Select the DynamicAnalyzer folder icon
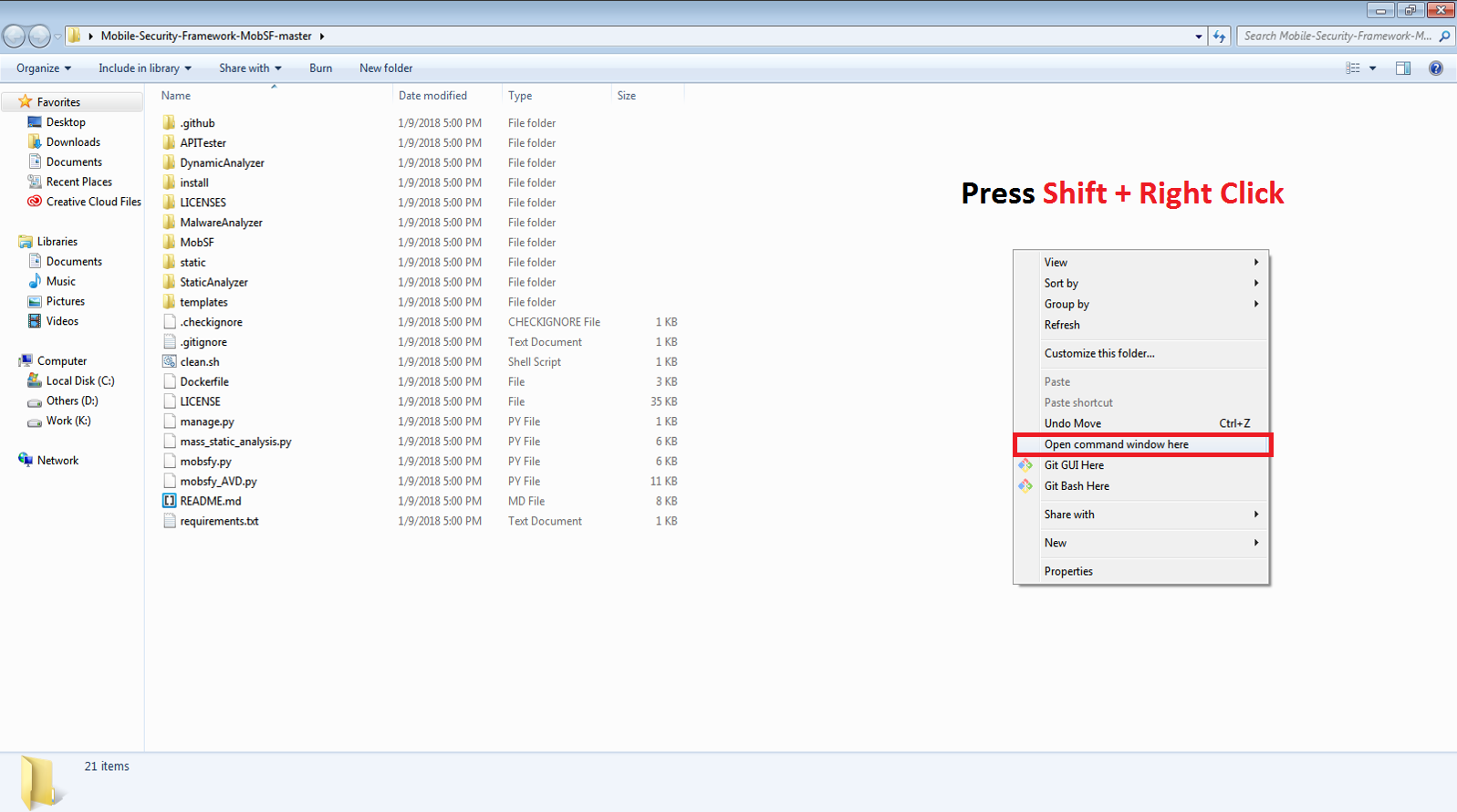 [169, 162]
